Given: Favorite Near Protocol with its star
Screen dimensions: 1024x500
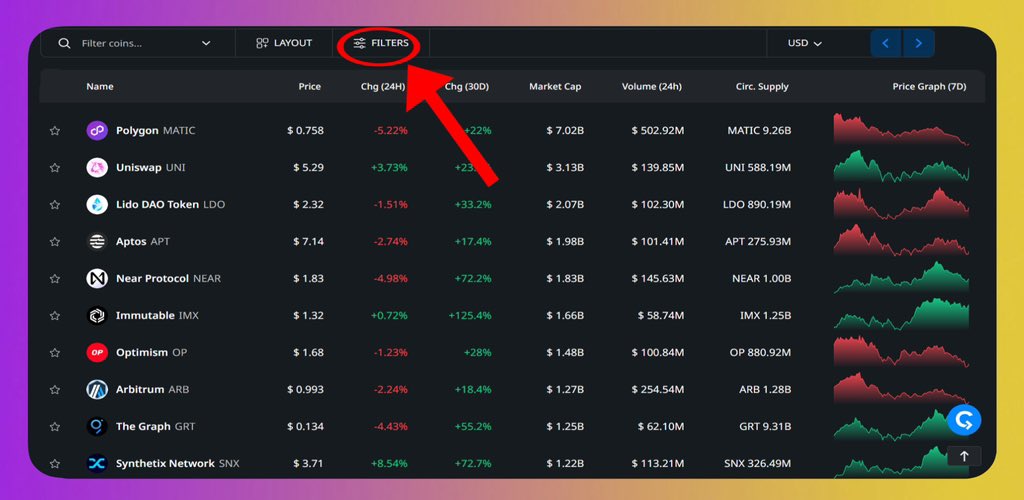Looking at the screenshot, I should pyautogui.click(x=55, y=279).
